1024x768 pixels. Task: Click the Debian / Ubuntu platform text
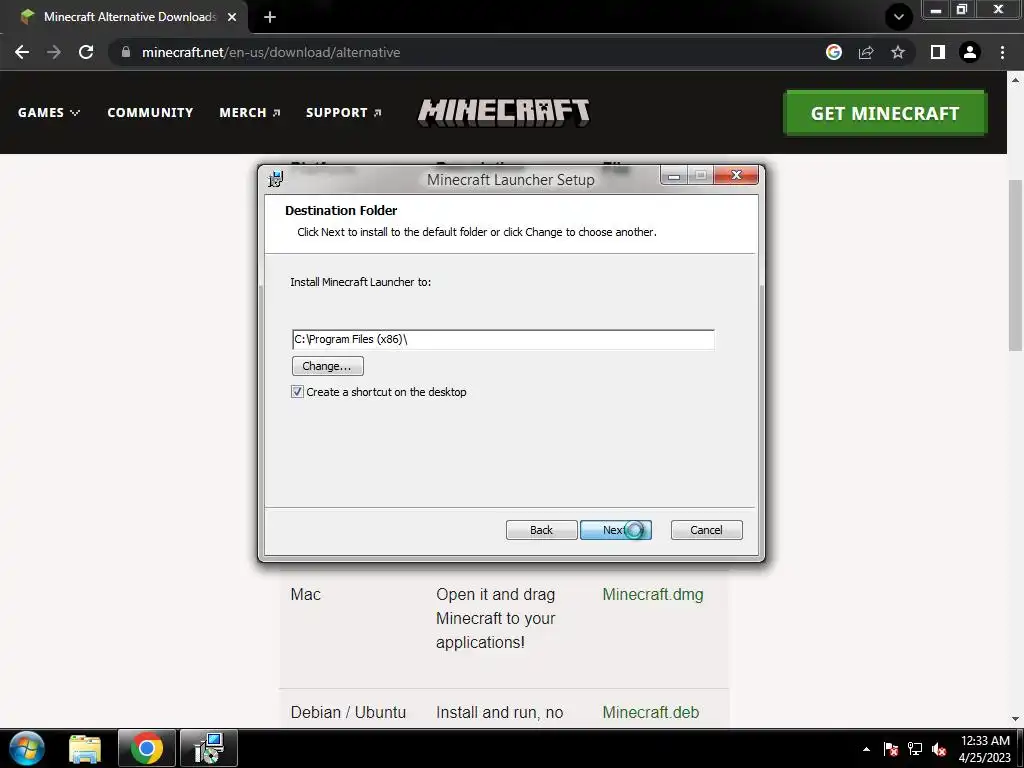[348, 712]
